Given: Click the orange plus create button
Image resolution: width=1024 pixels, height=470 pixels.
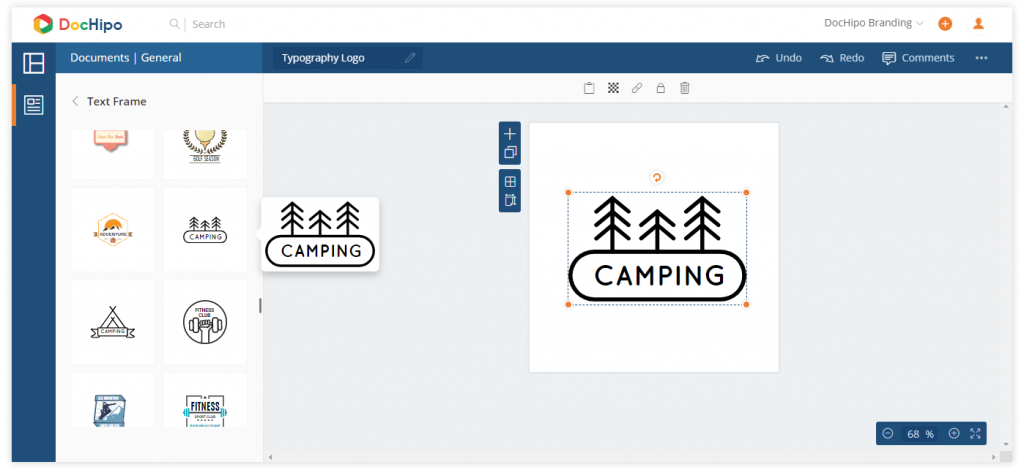Looking at the screenshot, I should click(x=945, y=24).
